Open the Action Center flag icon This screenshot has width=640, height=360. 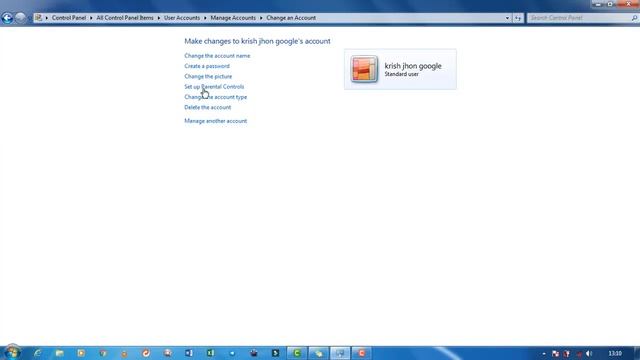pos(556,353)
